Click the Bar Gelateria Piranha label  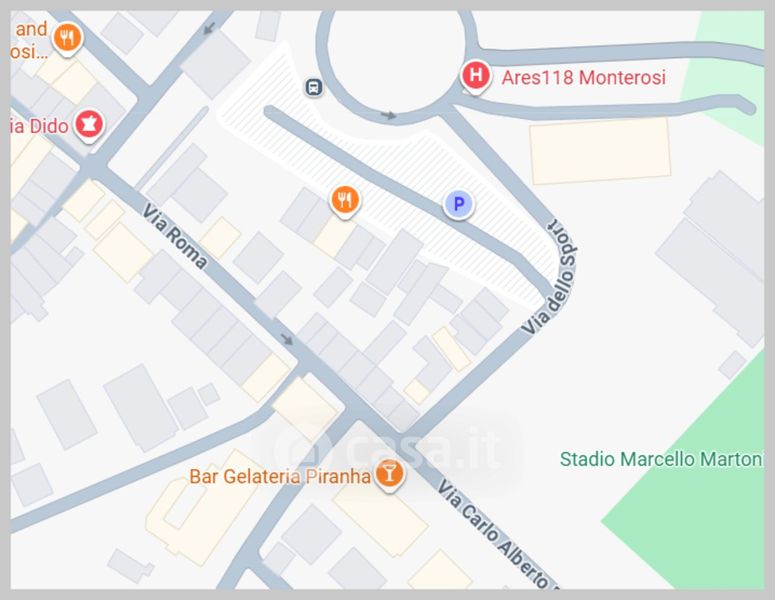280,476
